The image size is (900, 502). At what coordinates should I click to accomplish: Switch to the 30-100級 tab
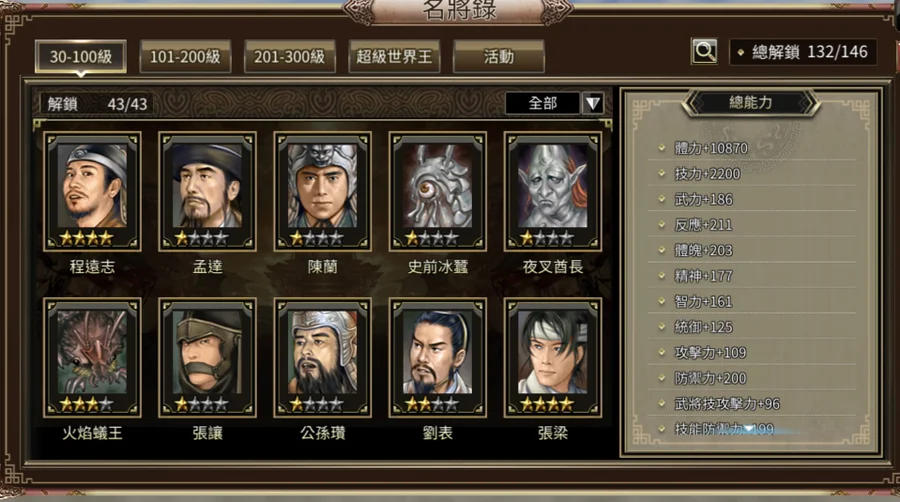[x=81, y=56]
